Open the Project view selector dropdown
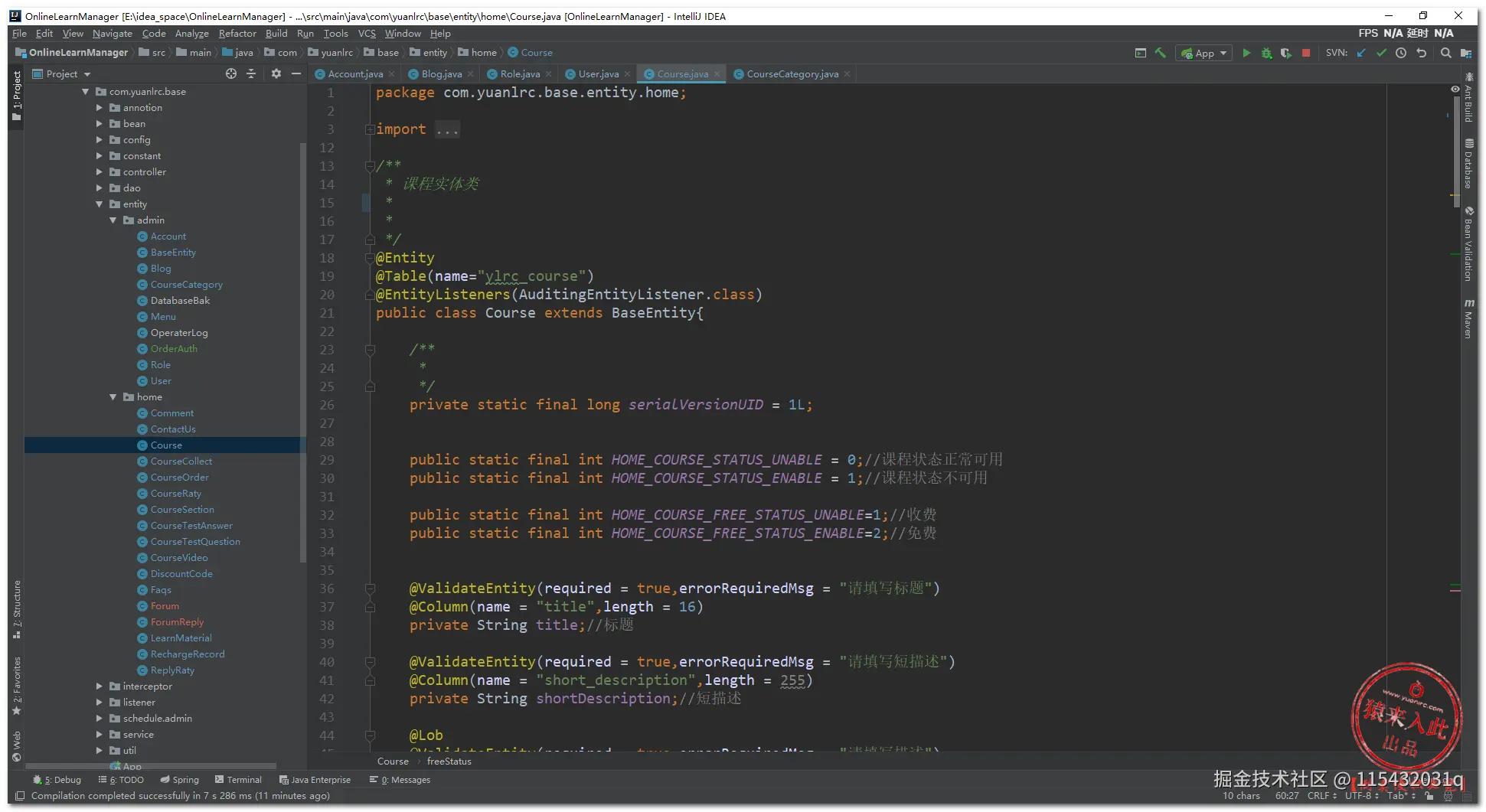The height and width of the screenshot is (812, 1486). tap(61, 73)
